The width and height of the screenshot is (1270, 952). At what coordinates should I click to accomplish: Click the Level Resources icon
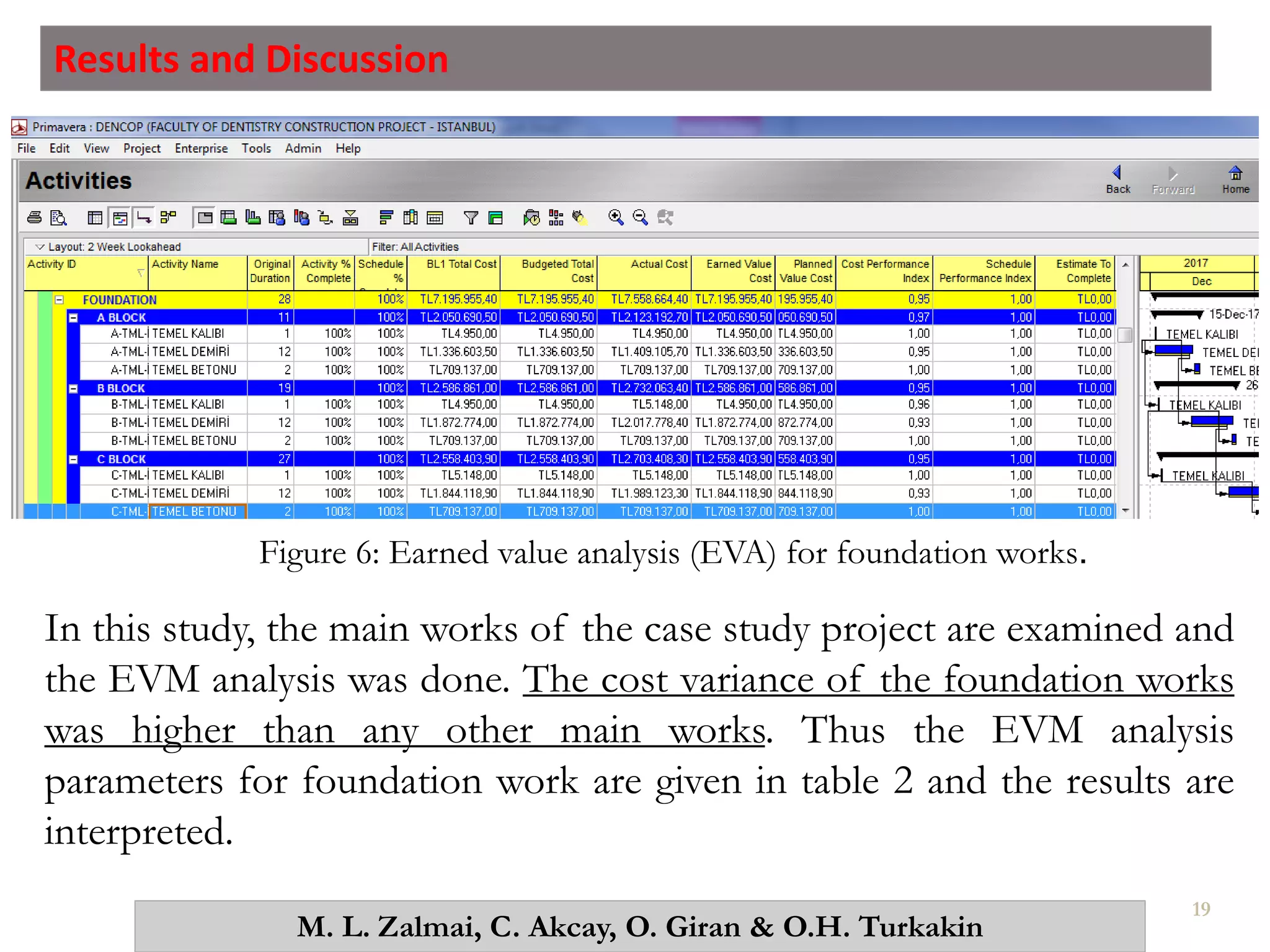pos(556,218)
